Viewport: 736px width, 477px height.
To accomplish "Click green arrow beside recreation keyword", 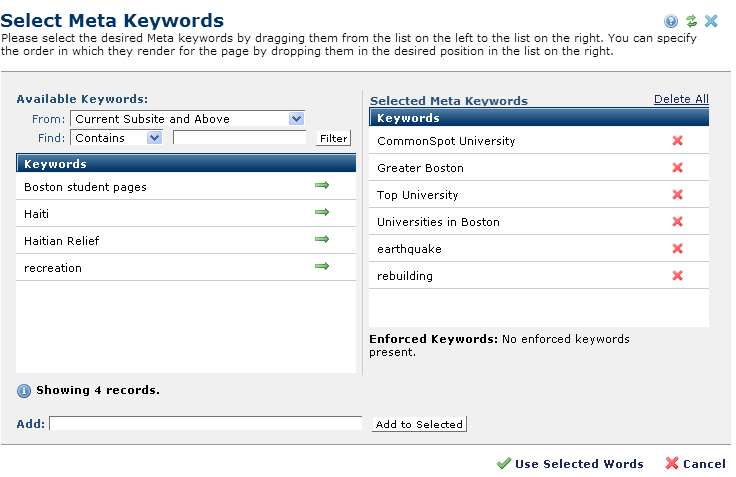I will (321, 267).
